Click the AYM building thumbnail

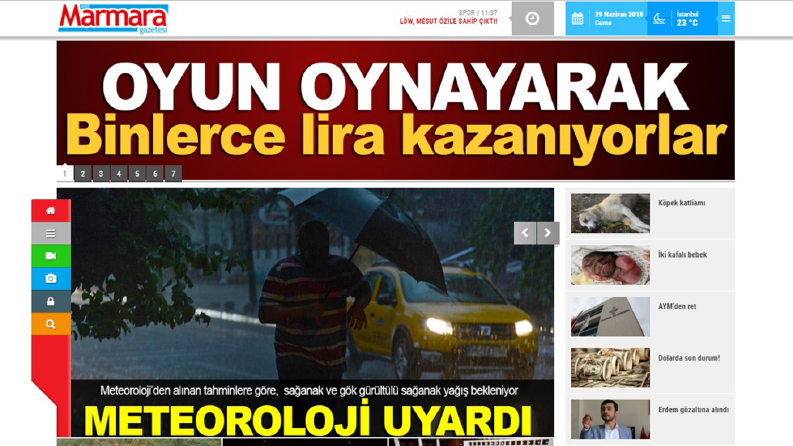click(610, 317)
